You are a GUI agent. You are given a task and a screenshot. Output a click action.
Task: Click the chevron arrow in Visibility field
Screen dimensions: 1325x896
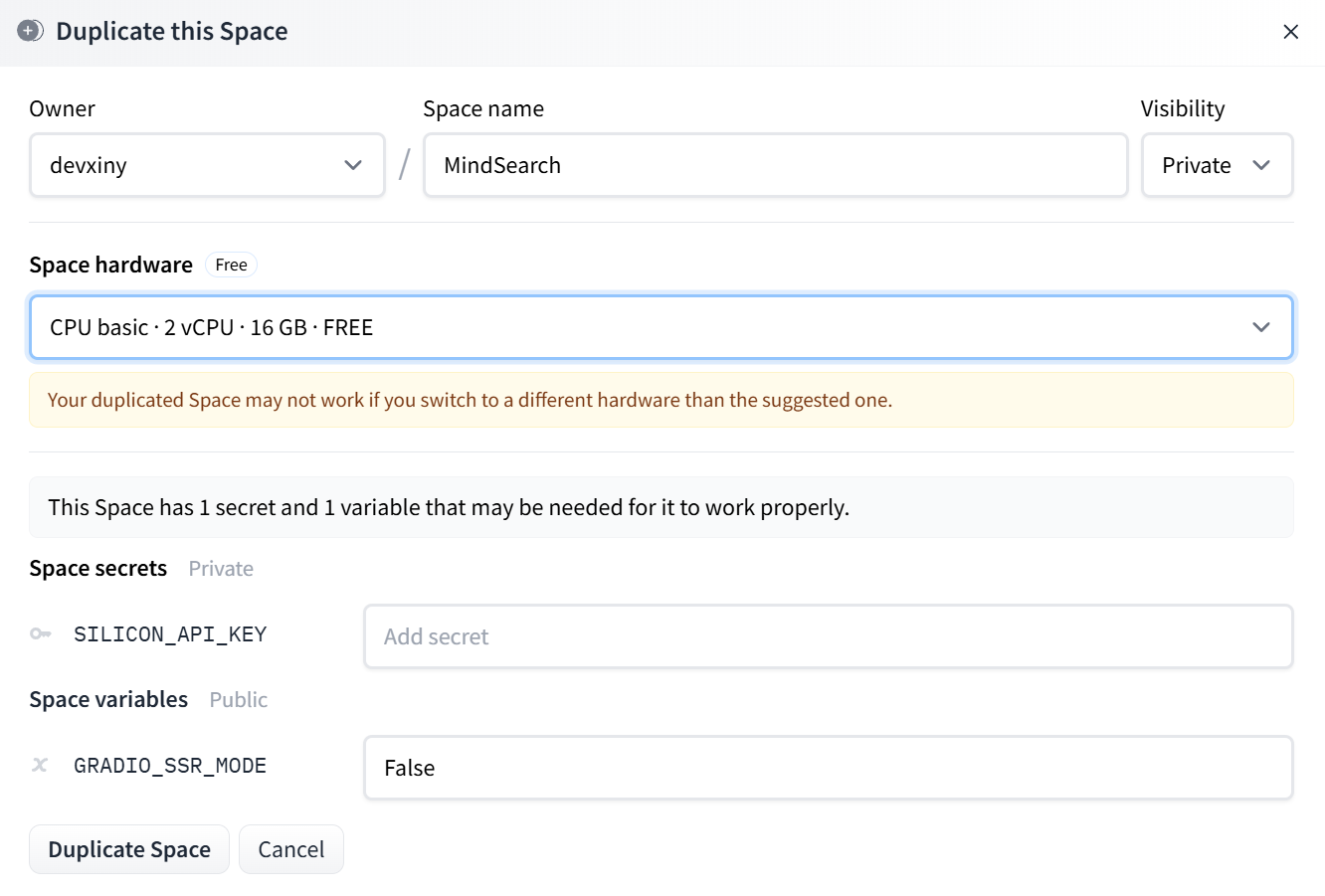1261,165
